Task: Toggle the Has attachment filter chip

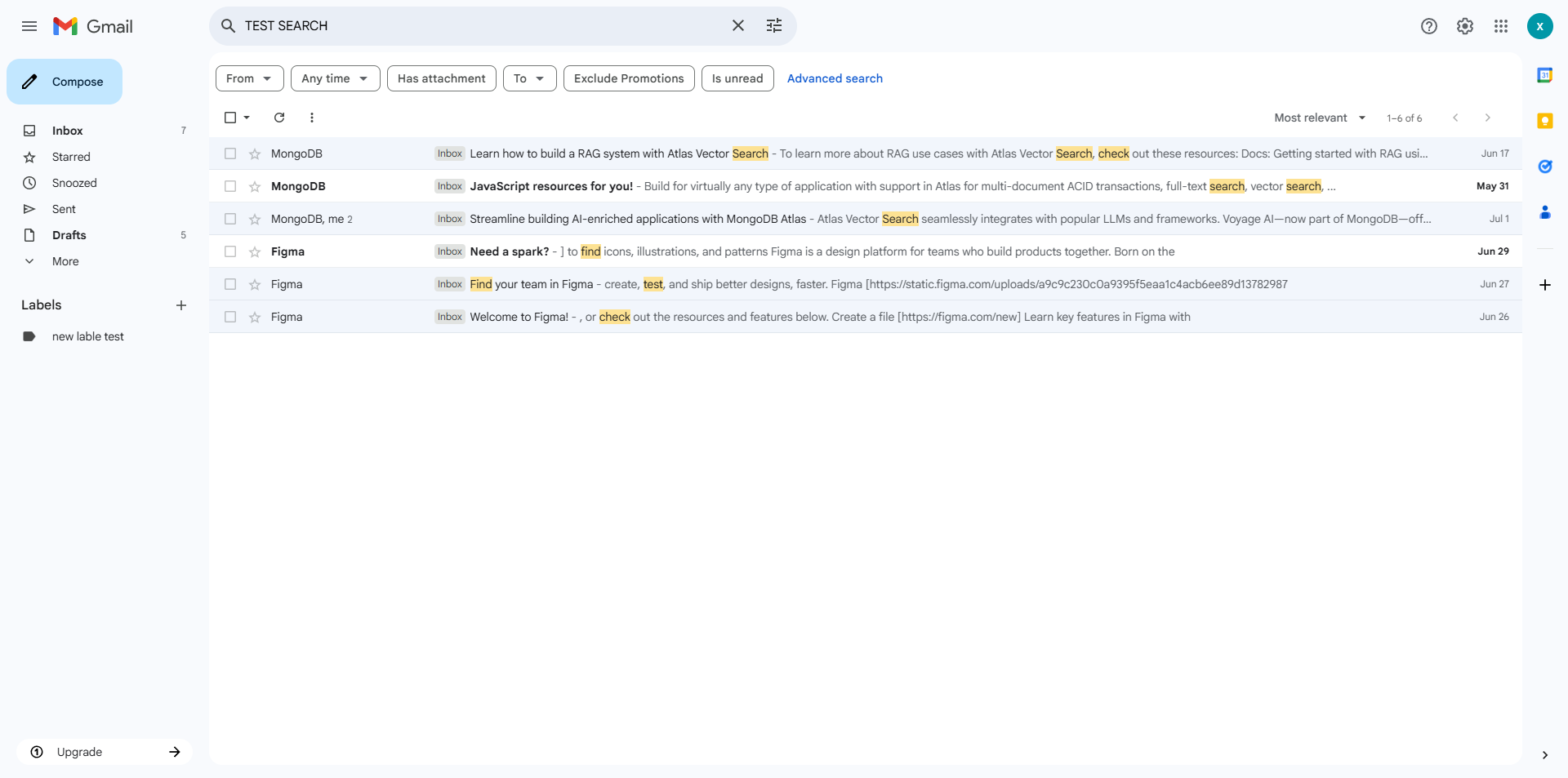Action: coord(441,78)
